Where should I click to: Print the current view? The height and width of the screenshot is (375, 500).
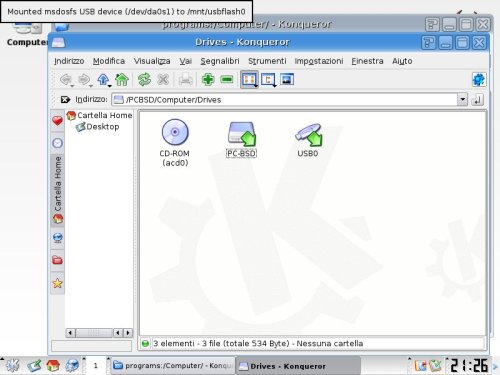(x=185, y=80)
